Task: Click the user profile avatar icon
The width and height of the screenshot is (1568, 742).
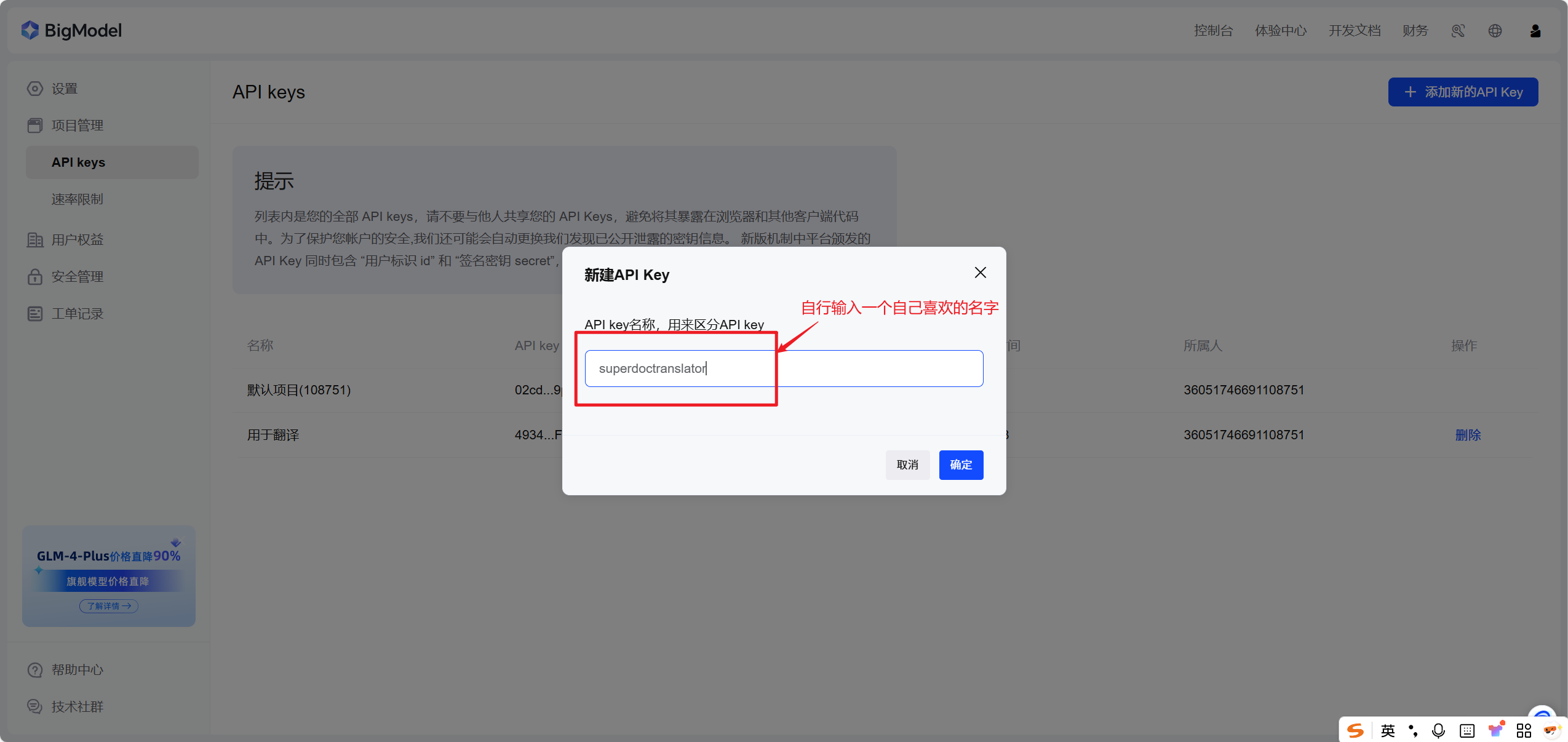Action: [x=1535, y=31]
